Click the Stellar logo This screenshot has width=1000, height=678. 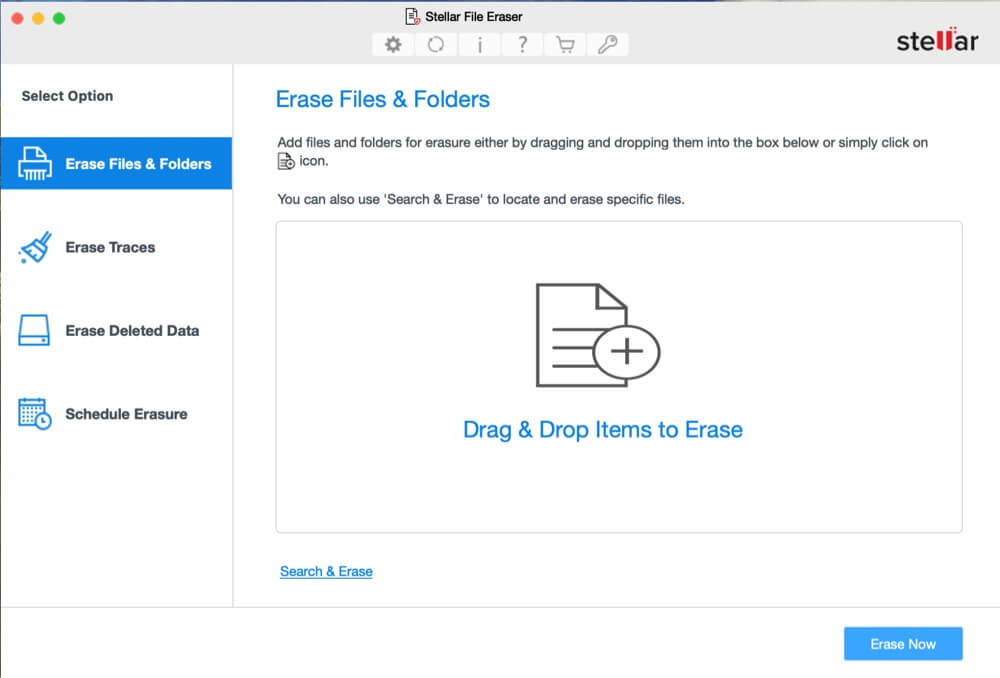coord(938,42)
